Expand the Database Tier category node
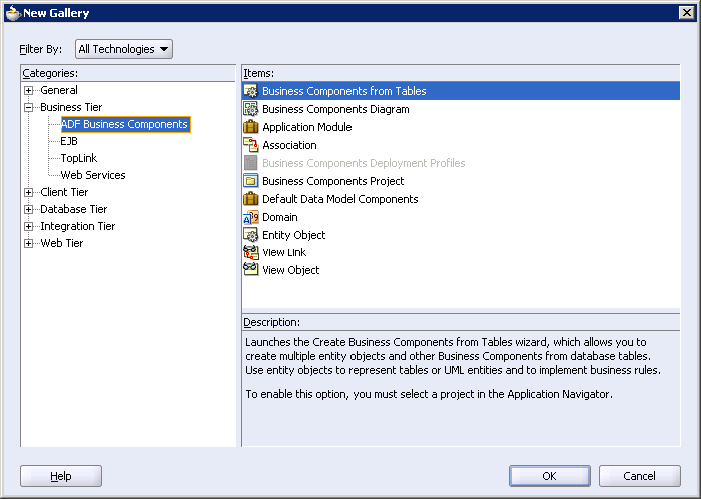 coord(29,209)
